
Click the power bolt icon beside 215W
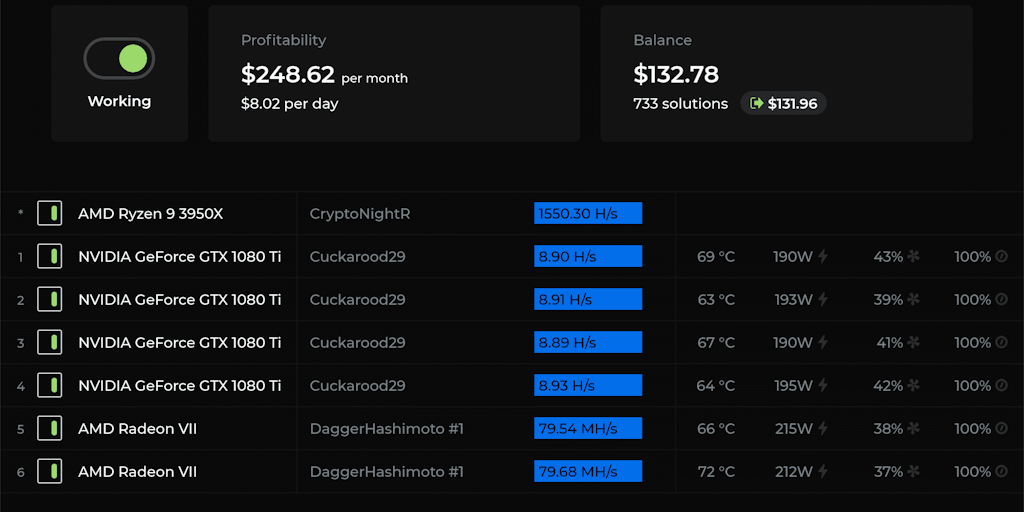point(823,428)
